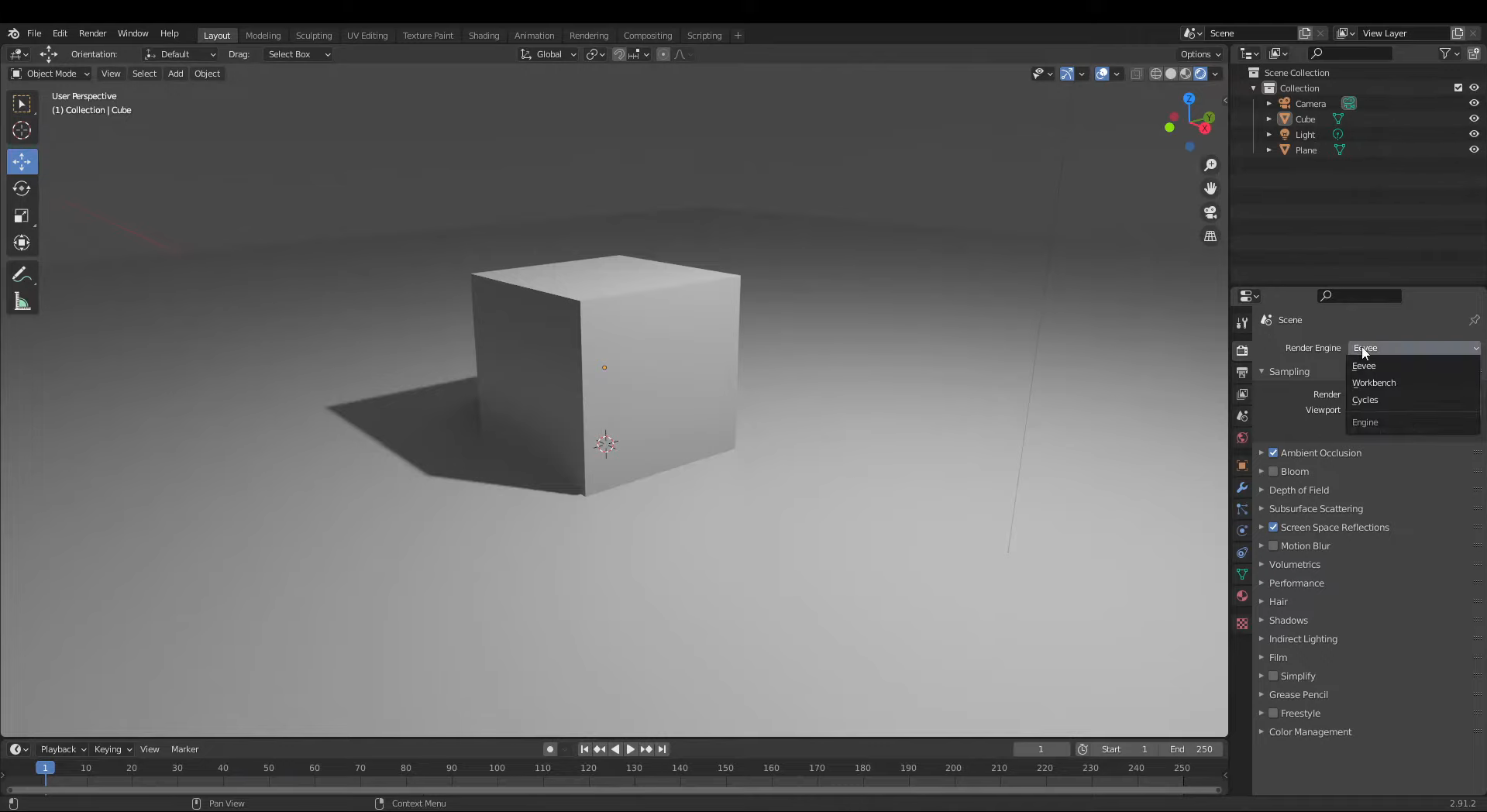The image size is (1487, 812).
Task: Click the End frame value field
Action: [1192, 749]
